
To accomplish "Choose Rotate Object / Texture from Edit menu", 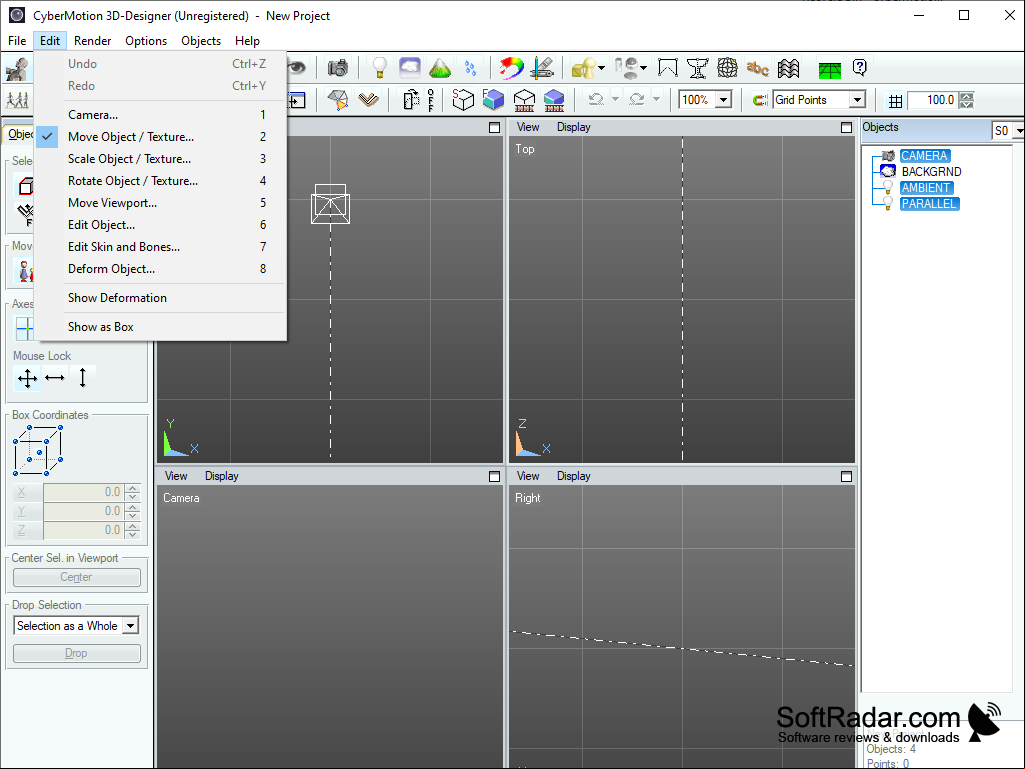I will (161, 180).
